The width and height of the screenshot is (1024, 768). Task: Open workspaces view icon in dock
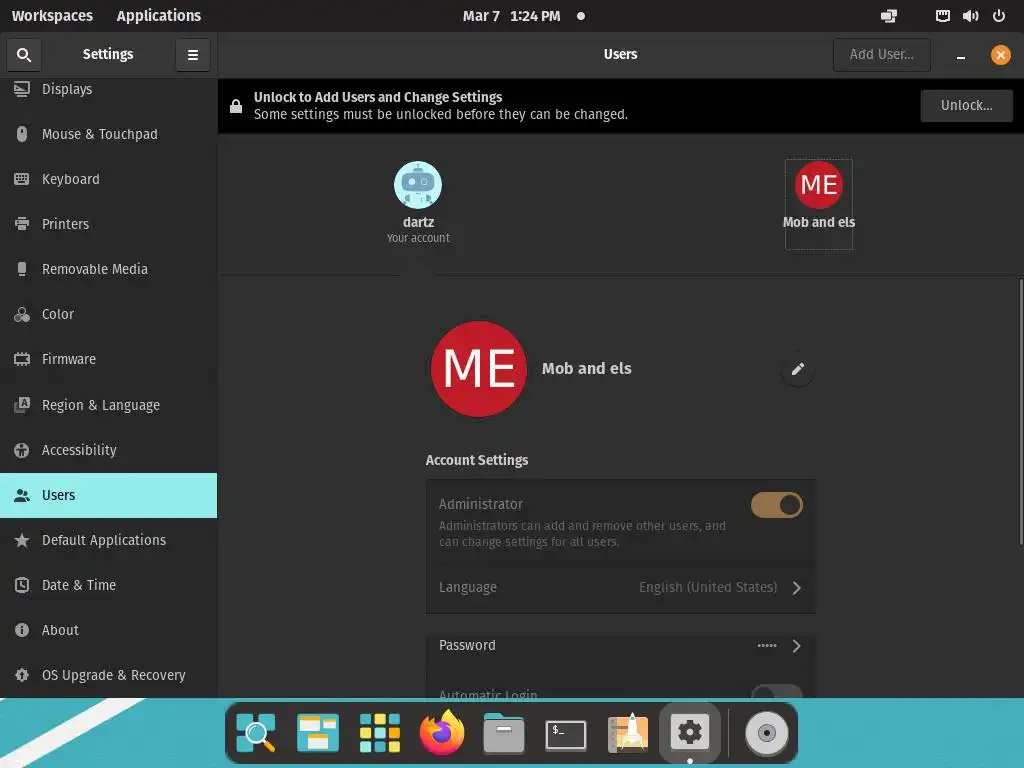click(317, 733)
